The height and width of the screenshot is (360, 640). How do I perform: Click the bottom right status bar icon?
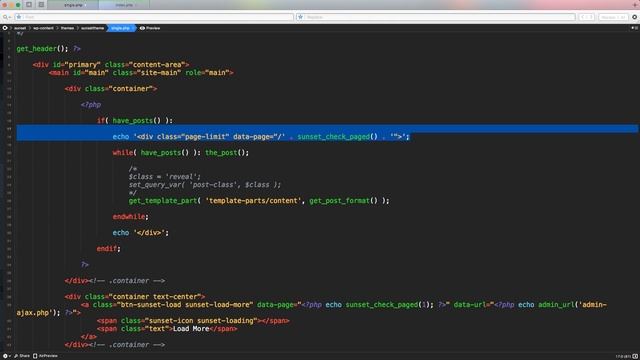(x=635, y=356)
